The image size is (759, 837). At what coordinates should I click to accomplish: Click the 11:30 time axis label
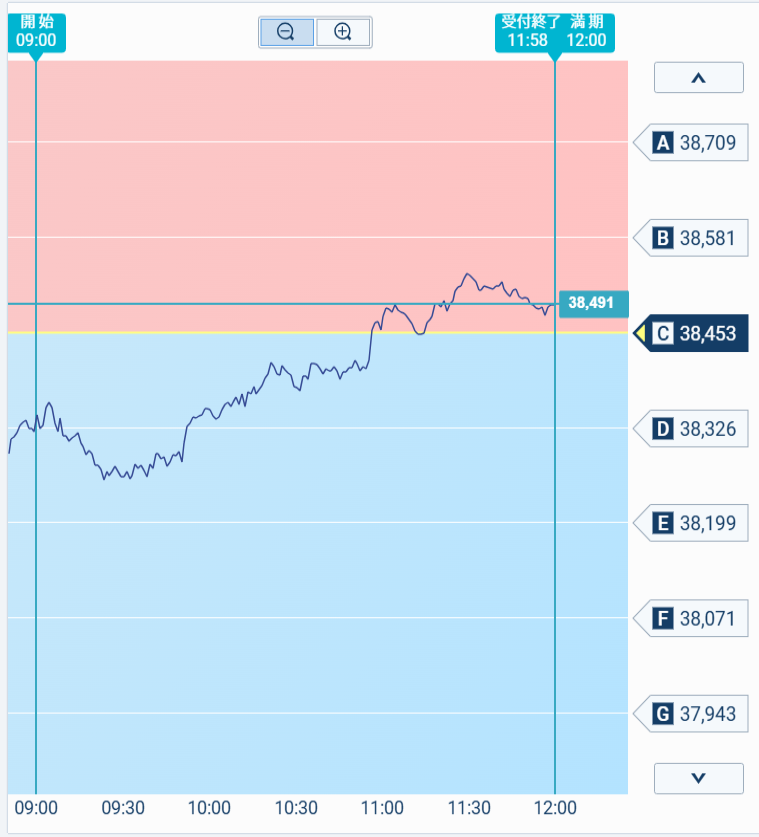(x=469, y=808)
